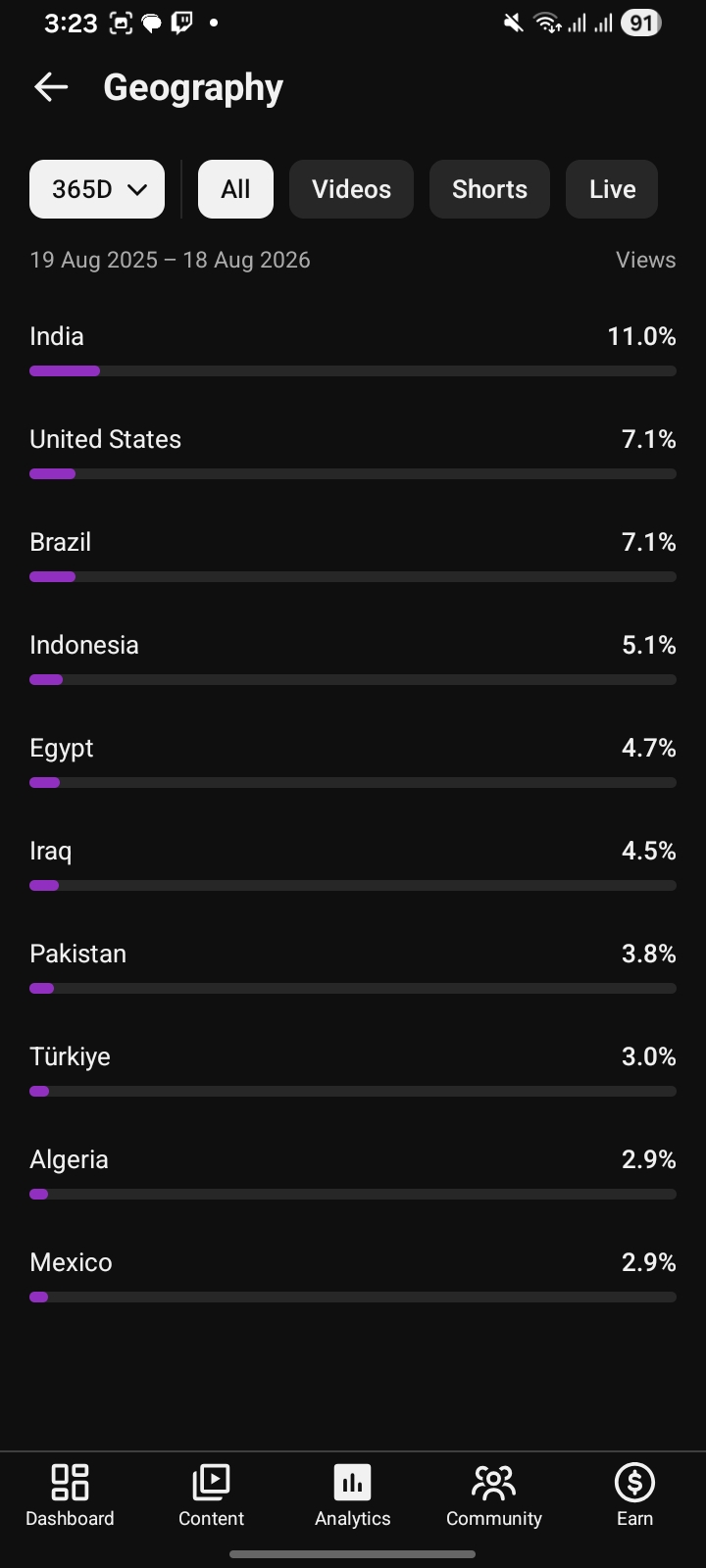Tap the Türkiye country label
The image size is (706, 1568).
coord(70,1056)
